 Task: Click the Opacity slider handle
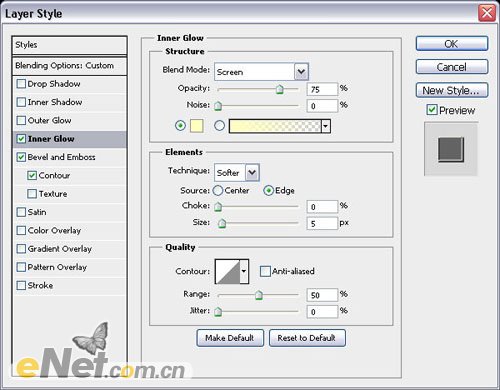point(280,89)
